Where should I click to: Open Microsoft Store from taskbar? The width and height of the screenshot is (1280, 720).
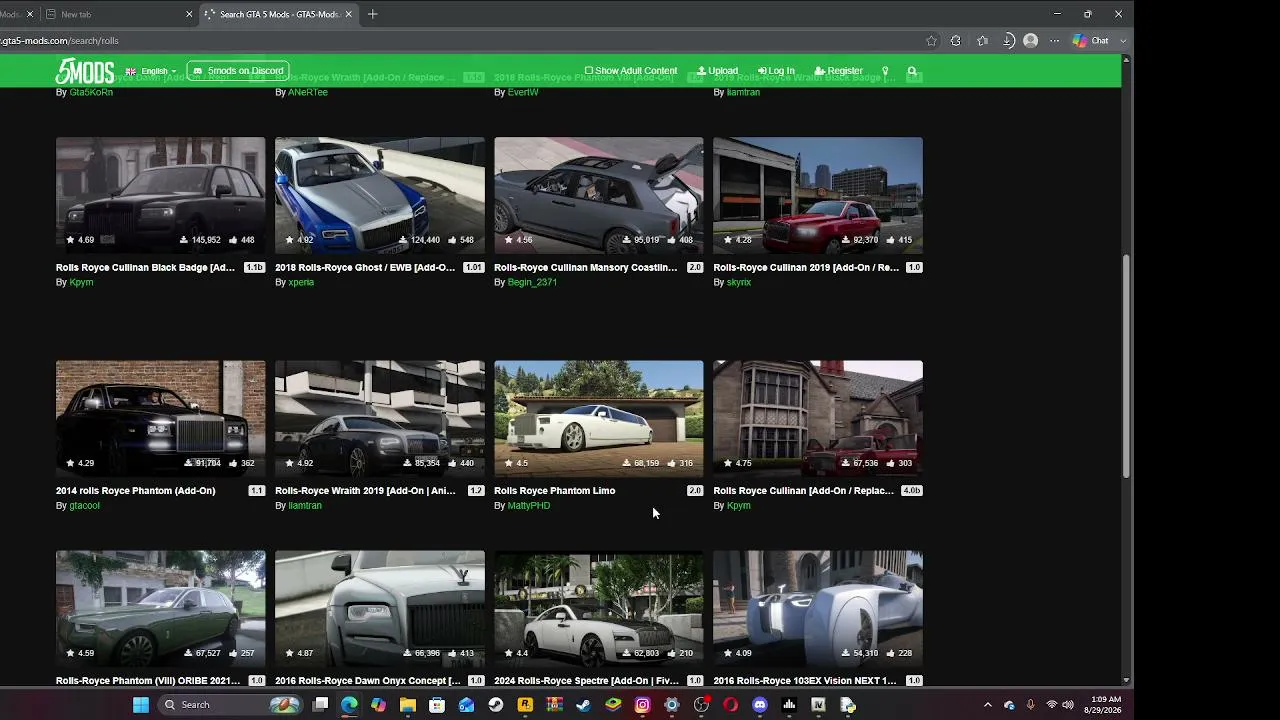tap(437, 705)
